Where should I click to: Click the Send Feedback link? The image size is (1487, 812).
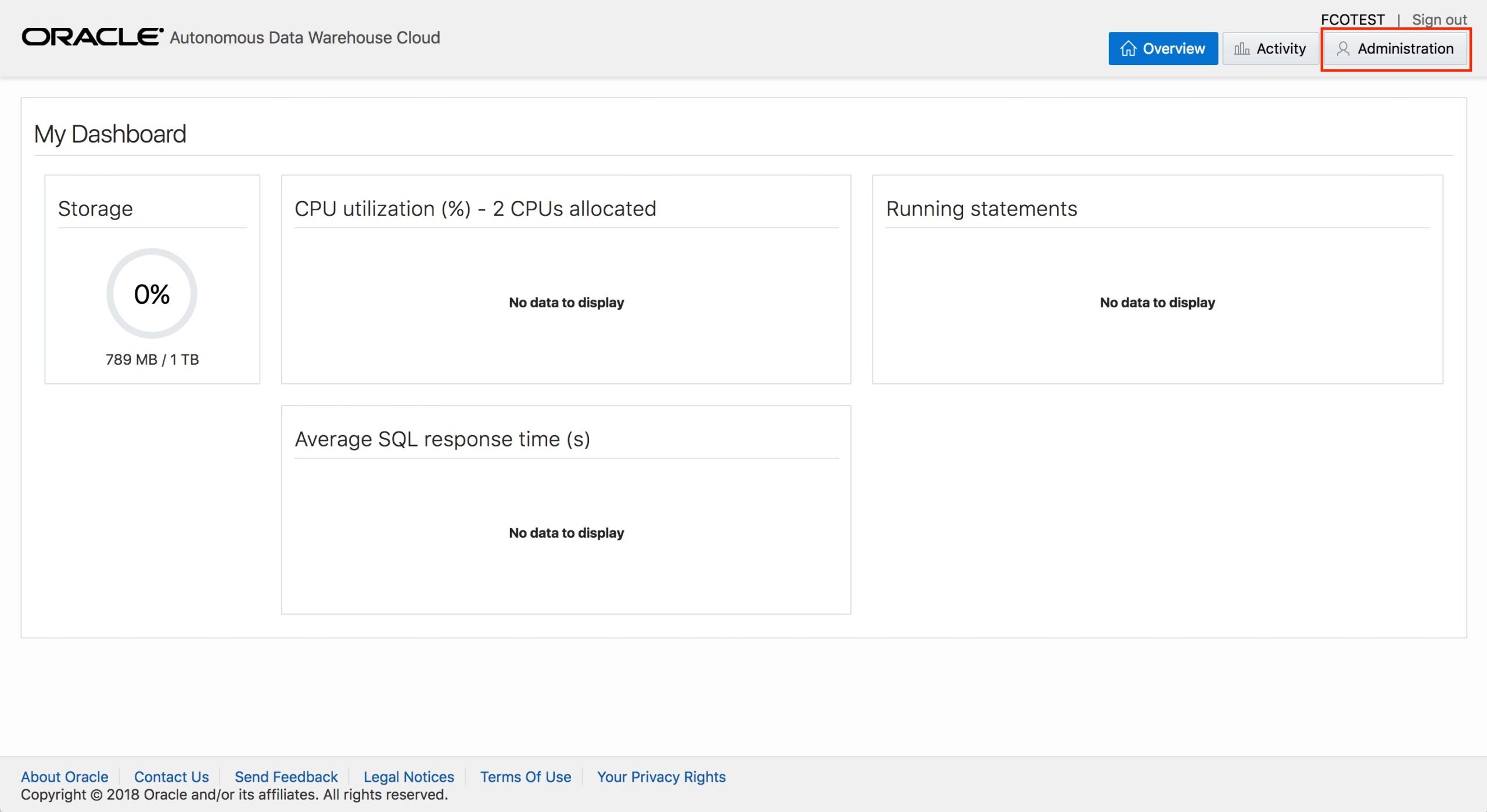tap(286, 777)
